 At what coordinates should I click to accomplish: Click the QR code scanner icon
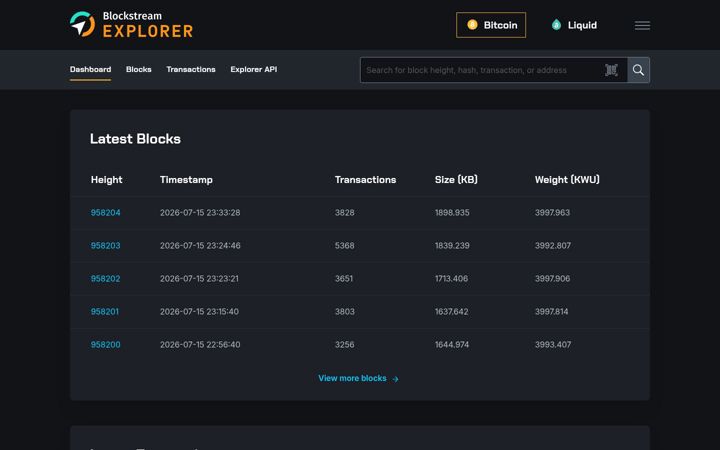click(x=611, y=70)
